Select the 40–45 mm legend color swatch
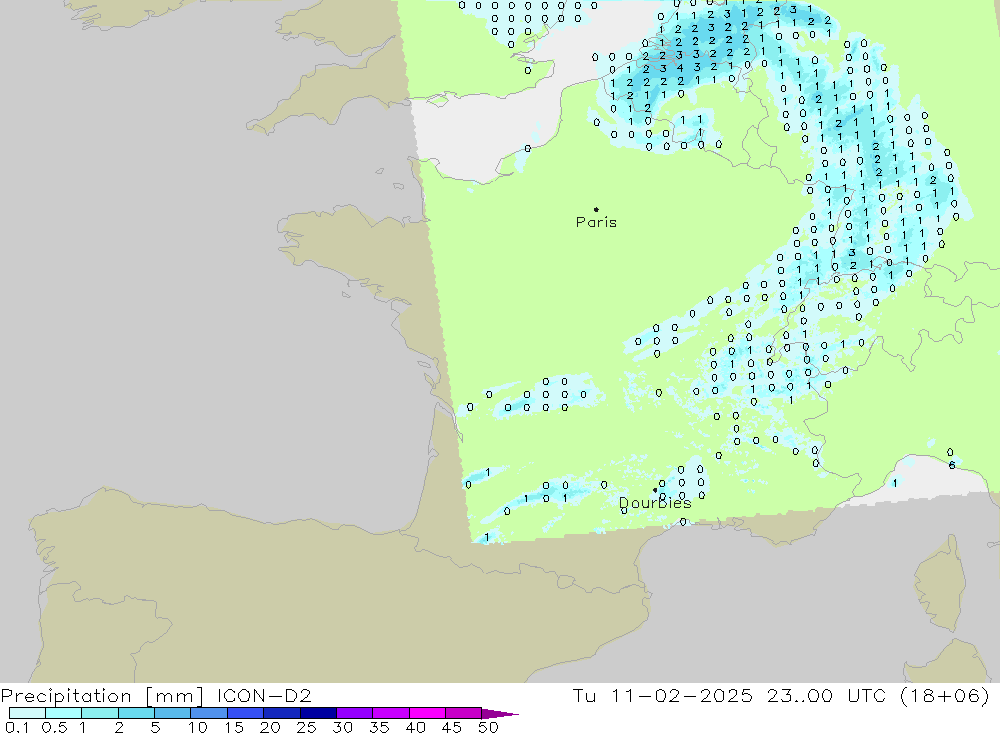This screenshot has width=1000, height=733. (427, 713)
